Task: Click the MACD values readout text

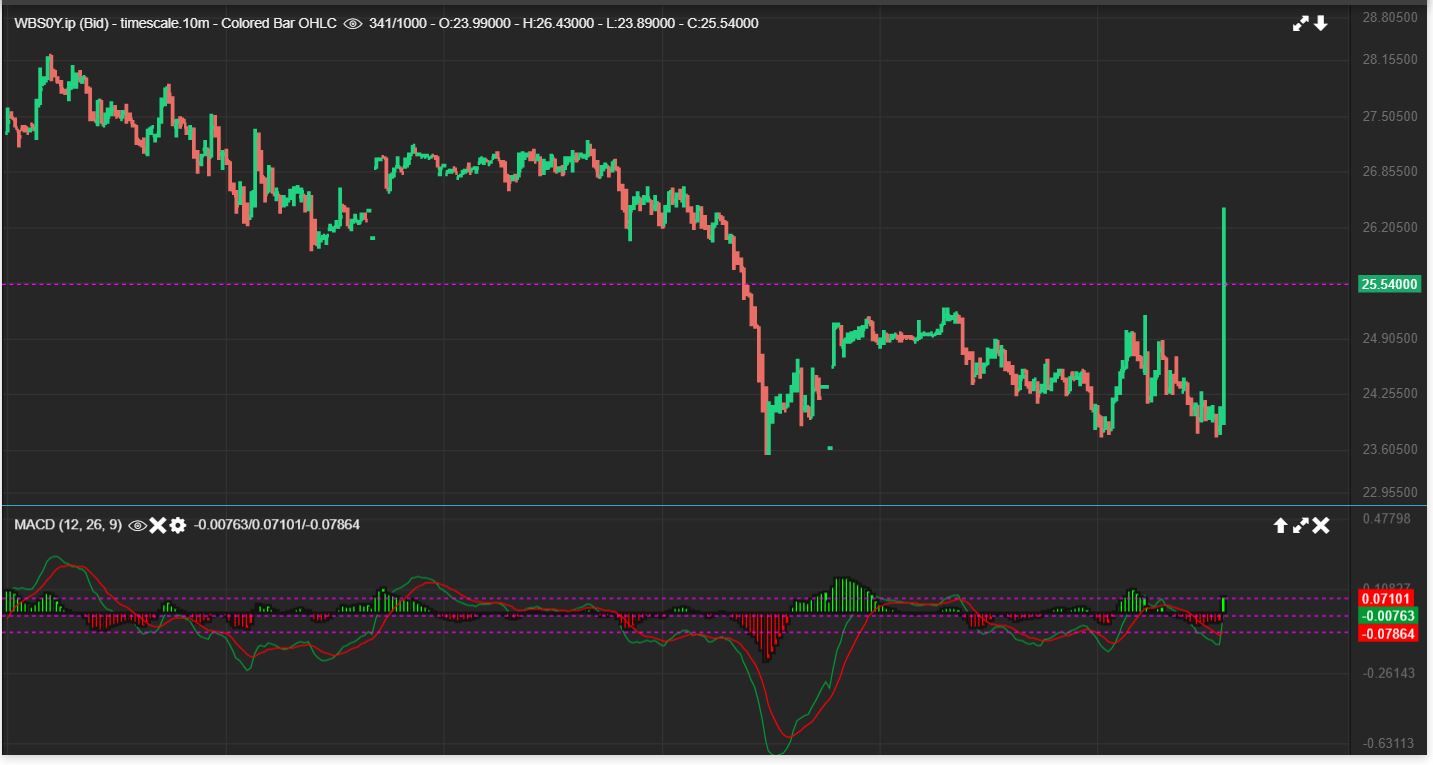Action: click(276, 525)
